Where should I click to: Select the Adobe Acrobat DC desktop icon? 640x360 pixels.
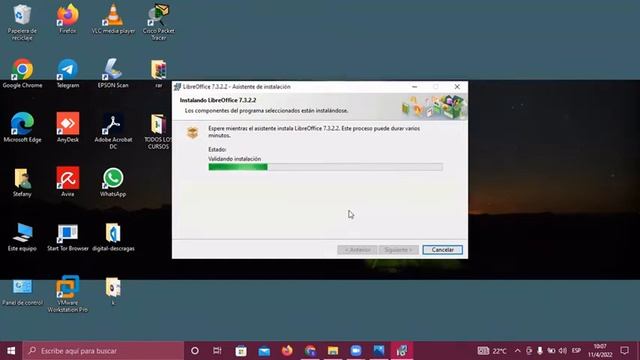tap(113, 131)
